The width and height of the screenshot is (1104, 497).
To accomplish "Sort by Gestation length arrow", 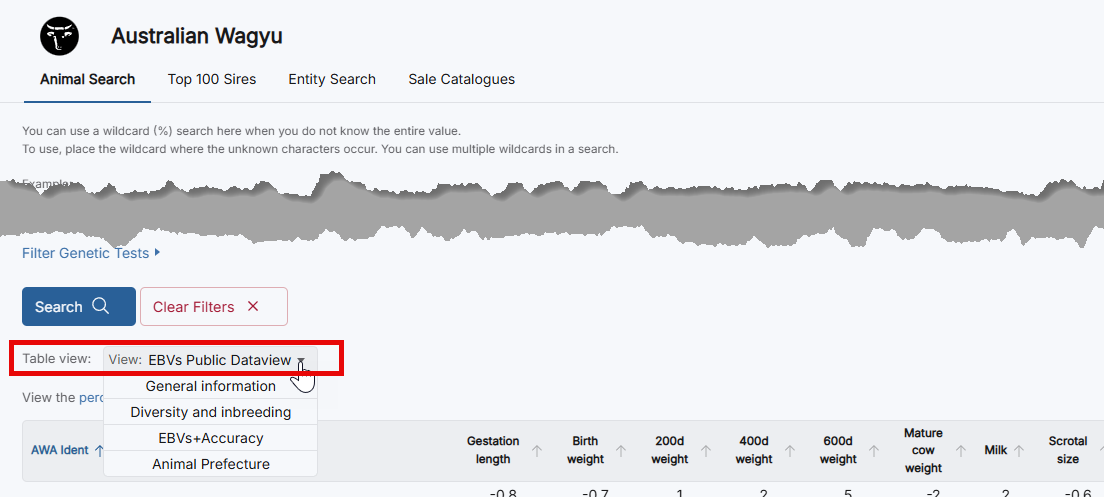I will point(537,451).
